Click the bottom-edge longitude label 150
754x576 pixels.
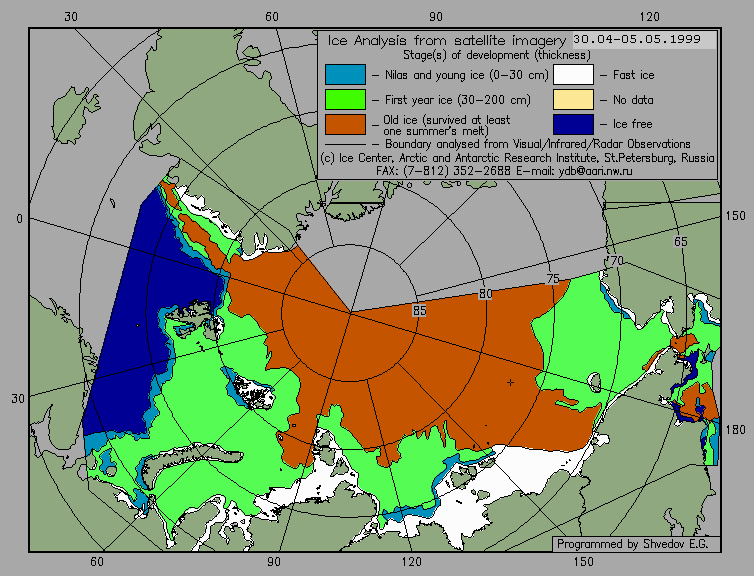click(x=584, y=562)
